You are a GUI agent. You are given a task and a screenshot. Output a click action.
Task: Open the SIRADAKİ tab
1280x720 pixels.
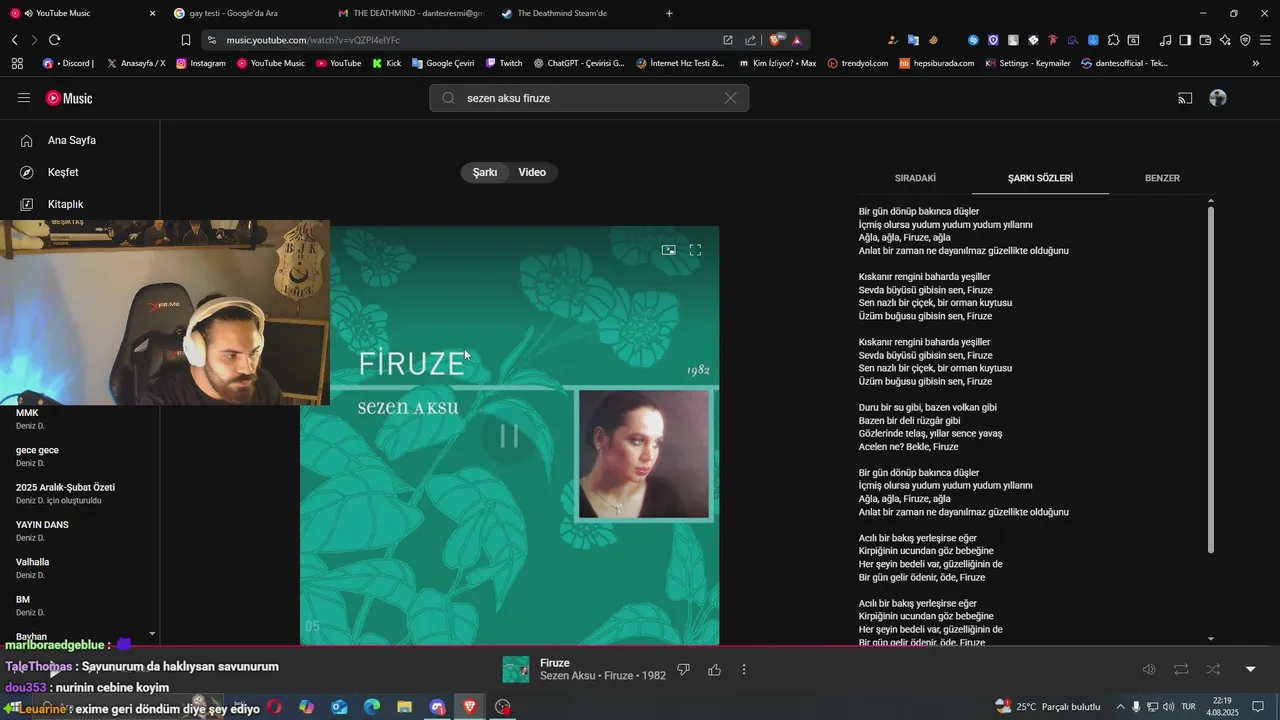coord(915,178)
